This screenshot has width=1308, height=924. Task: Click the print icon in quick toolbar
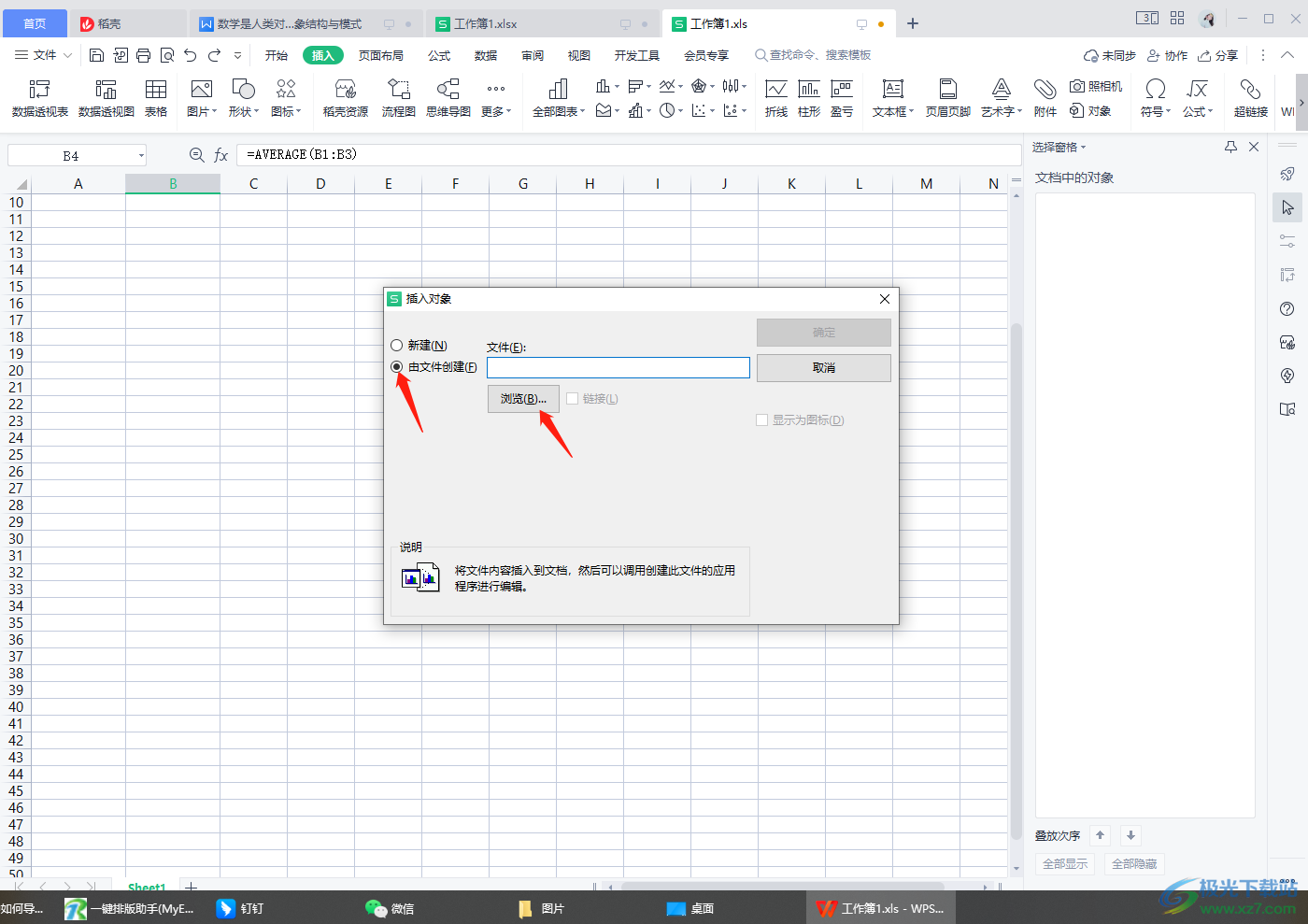point(143,55)
